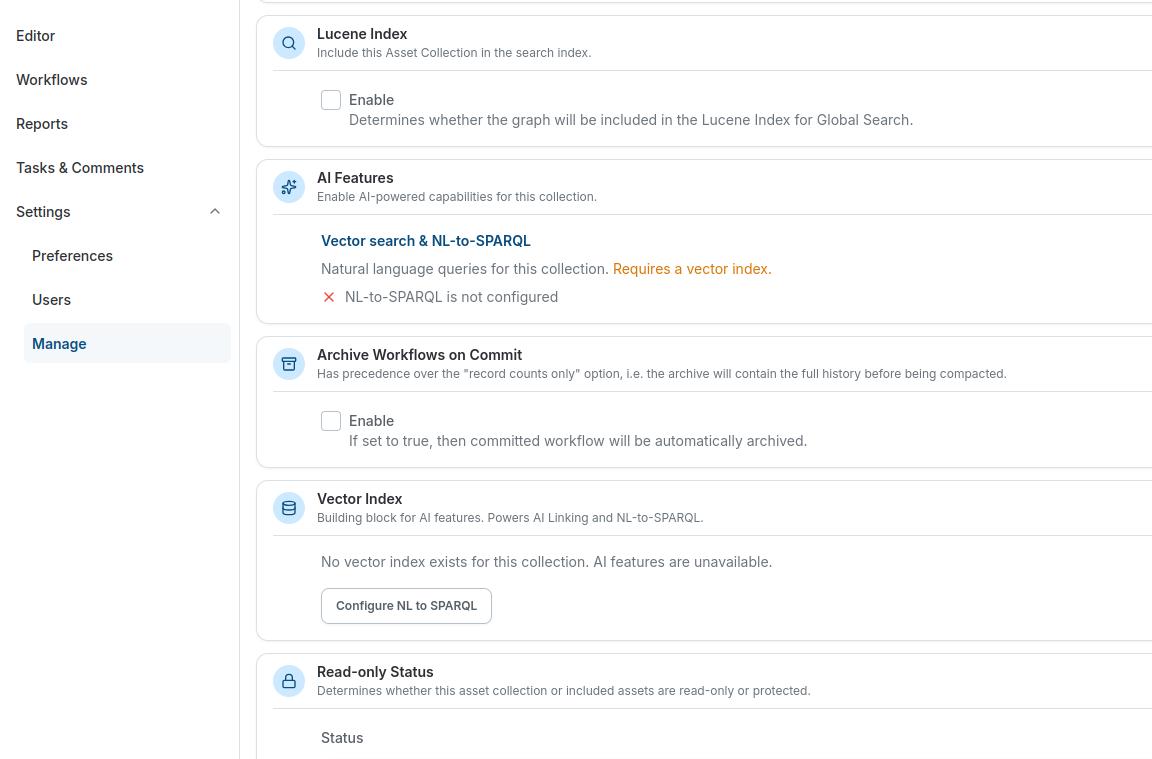Click the 'Lucene Index' heading
Image resolution: width=1152 pixels, height=759 pixels.
(x=362, y=34)
